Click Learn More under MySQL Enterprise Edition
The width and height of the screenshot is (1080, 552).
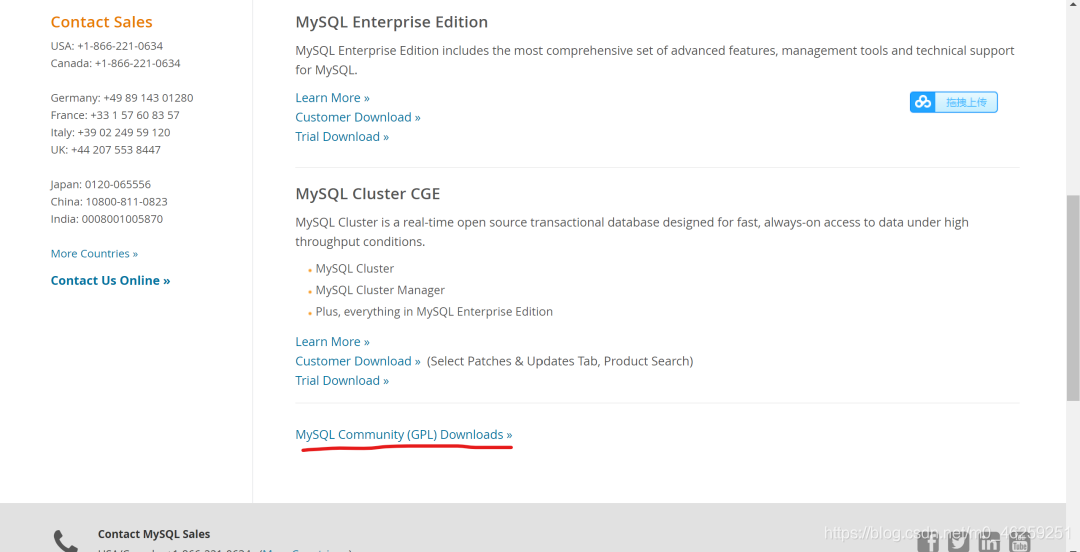click(x=333, y=98)
